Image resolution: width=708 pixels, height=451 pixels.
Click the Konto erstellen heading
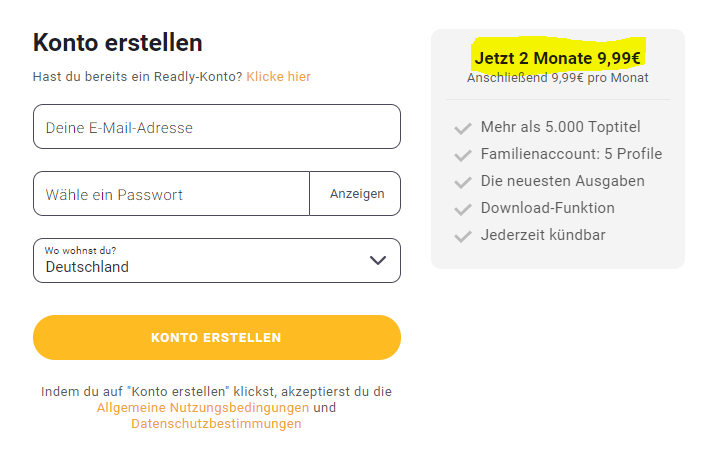click(x=118, y=42)
